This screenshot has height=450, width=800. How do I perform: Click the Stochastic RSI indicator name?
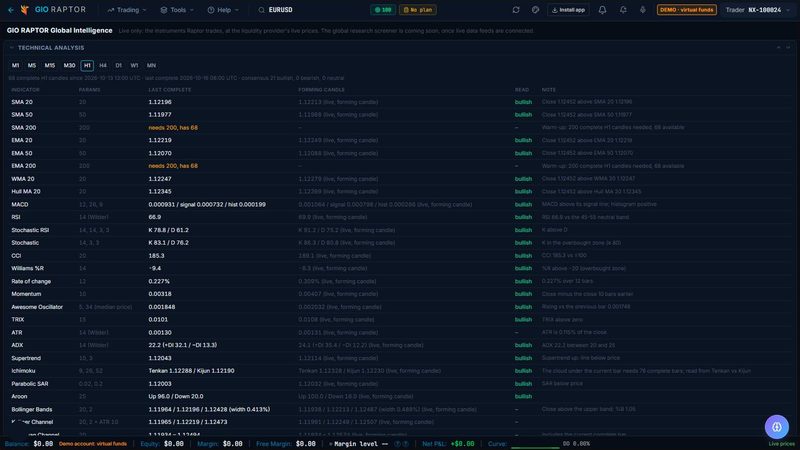click(x=30, y=230)
